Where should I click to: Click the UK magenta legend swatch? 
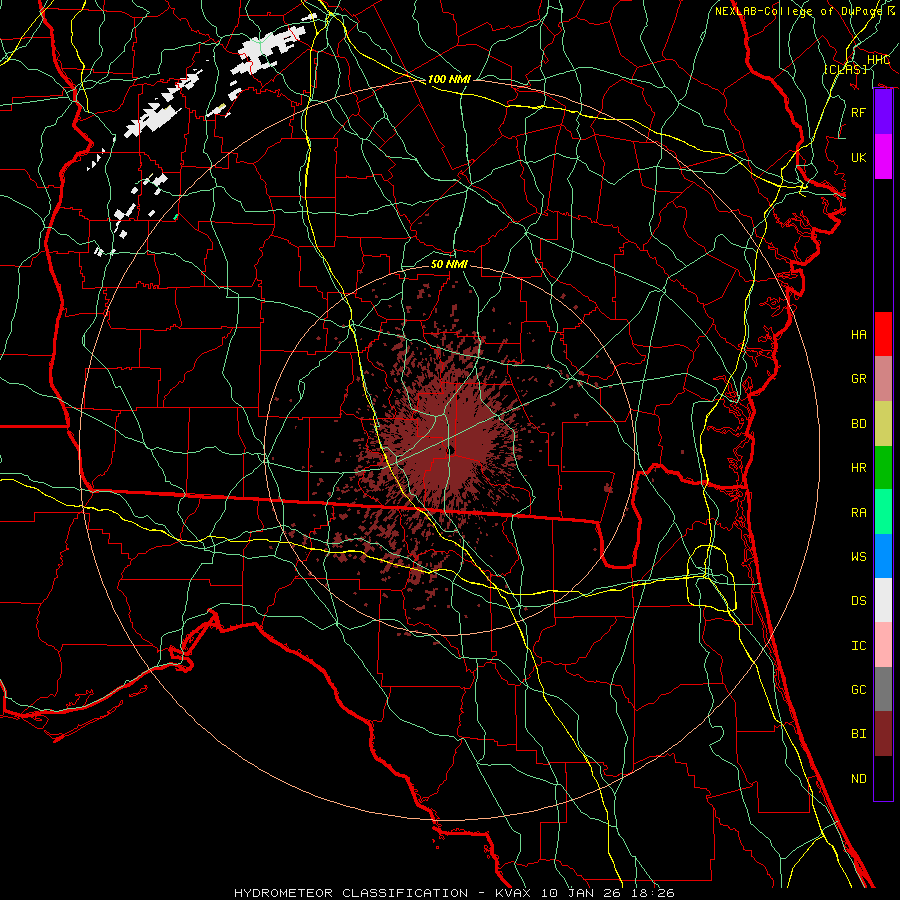883,157
